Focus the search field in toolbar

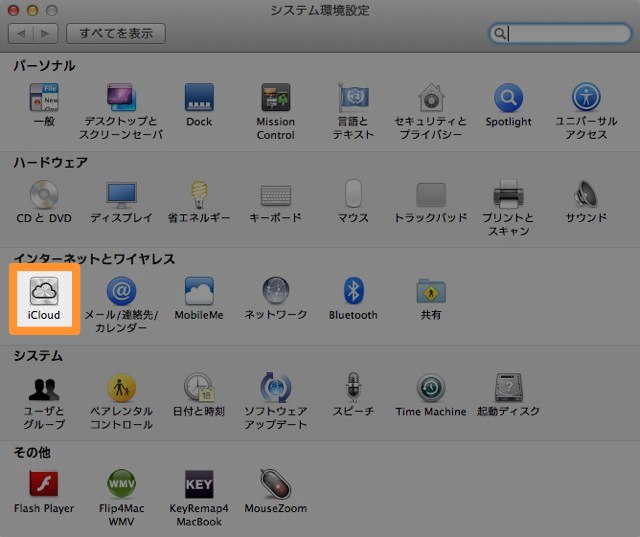[x=560, y=33]
